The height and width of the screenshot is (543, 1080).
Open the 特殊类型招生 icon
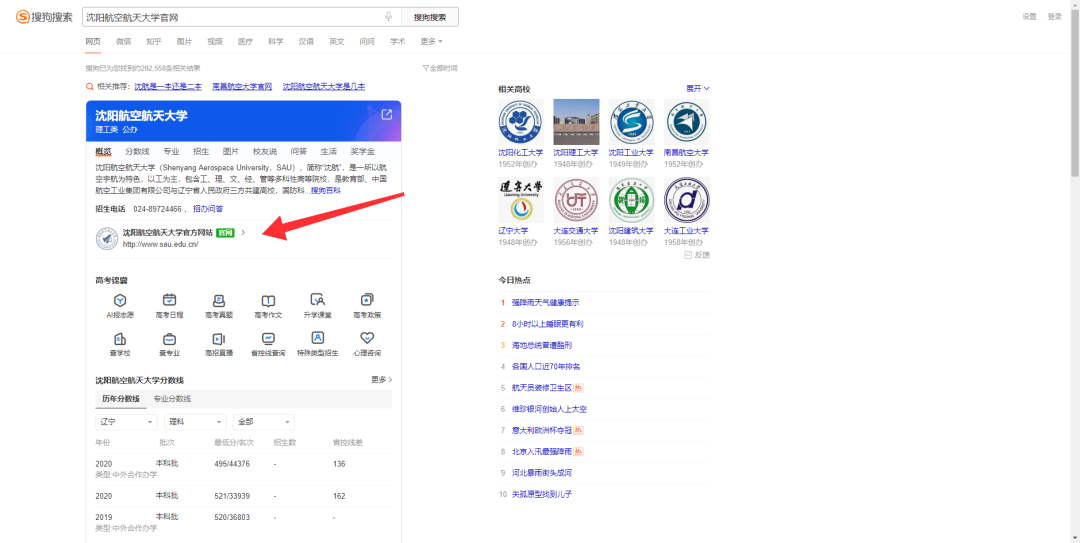pos(318,338)
